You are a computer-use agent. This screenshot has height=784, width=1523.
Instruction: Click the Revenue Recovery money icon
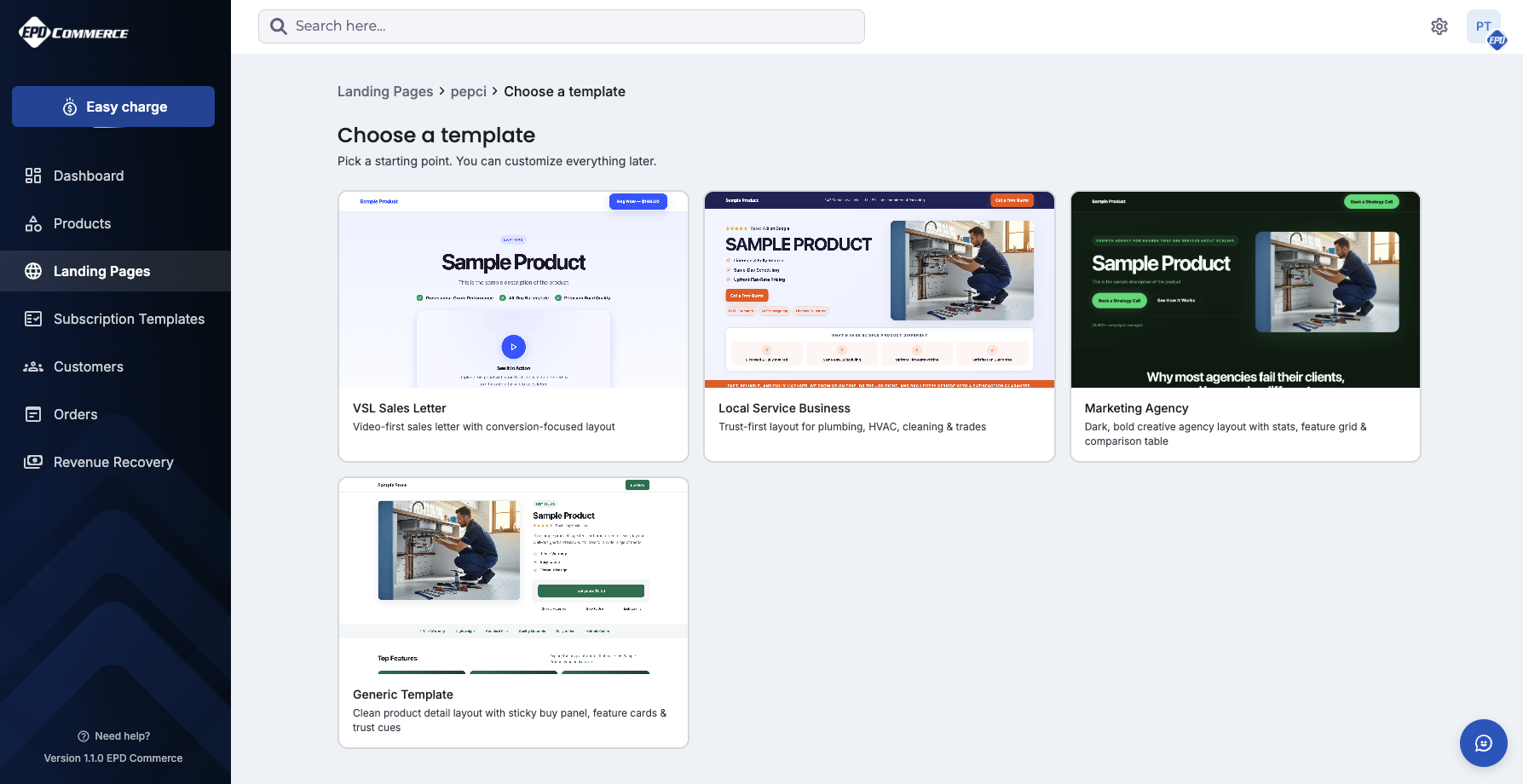click(33, 462)
